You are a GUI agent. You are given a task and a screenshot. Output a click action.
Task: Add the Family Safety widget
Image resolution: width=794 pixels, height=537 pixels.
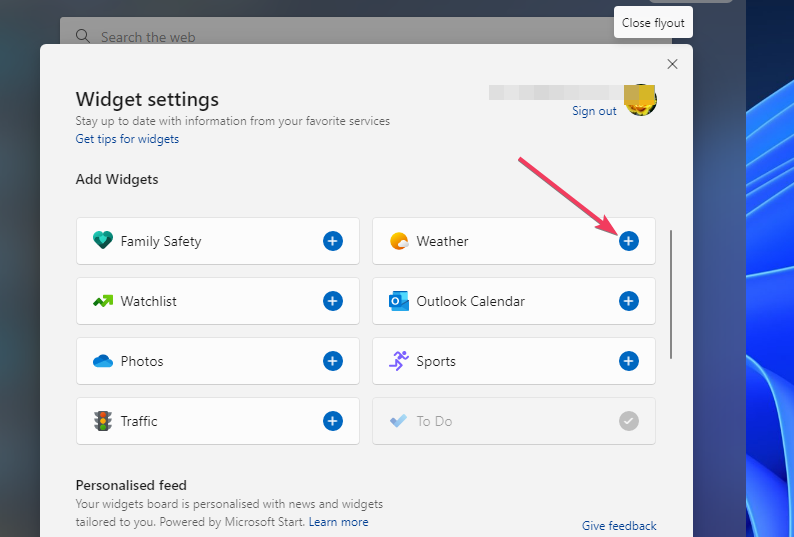(333, 241)
